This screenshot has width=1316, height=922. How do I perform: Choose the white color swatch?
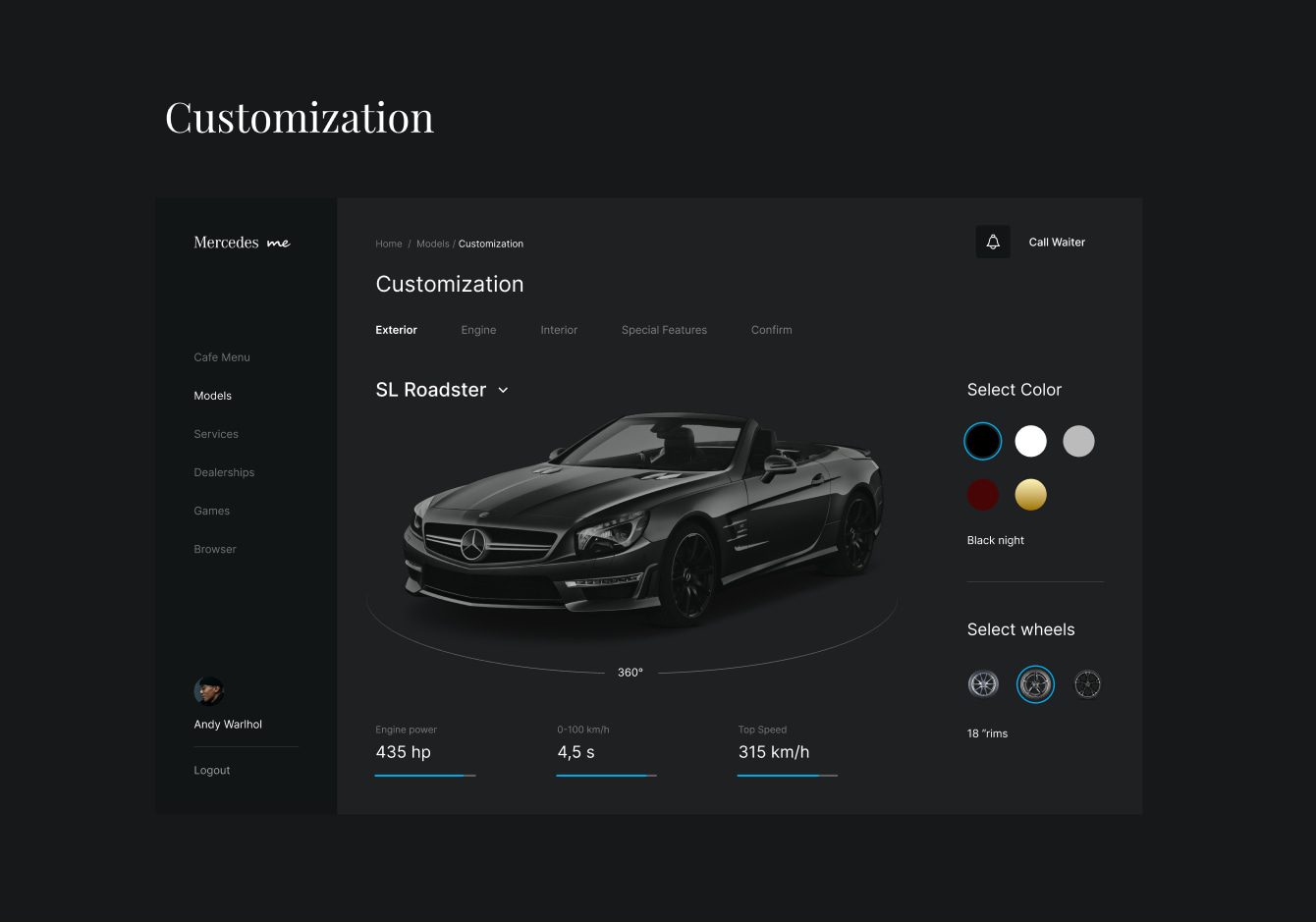(x=1030, y=442)
